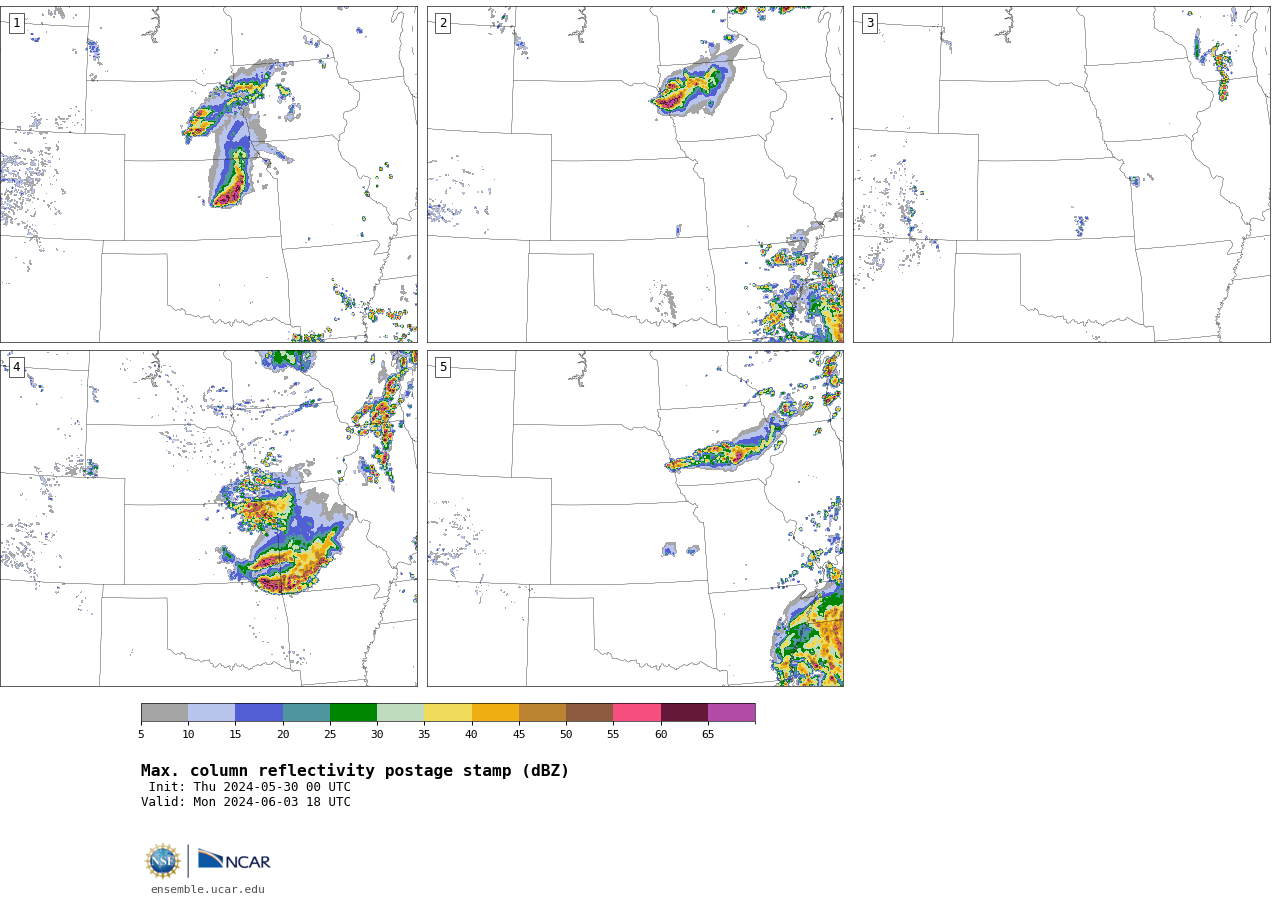Click the Init: Thu 2024-05-30 00 UTC line
Viewport: 1280px width, 901px height.
coord(250,787)
